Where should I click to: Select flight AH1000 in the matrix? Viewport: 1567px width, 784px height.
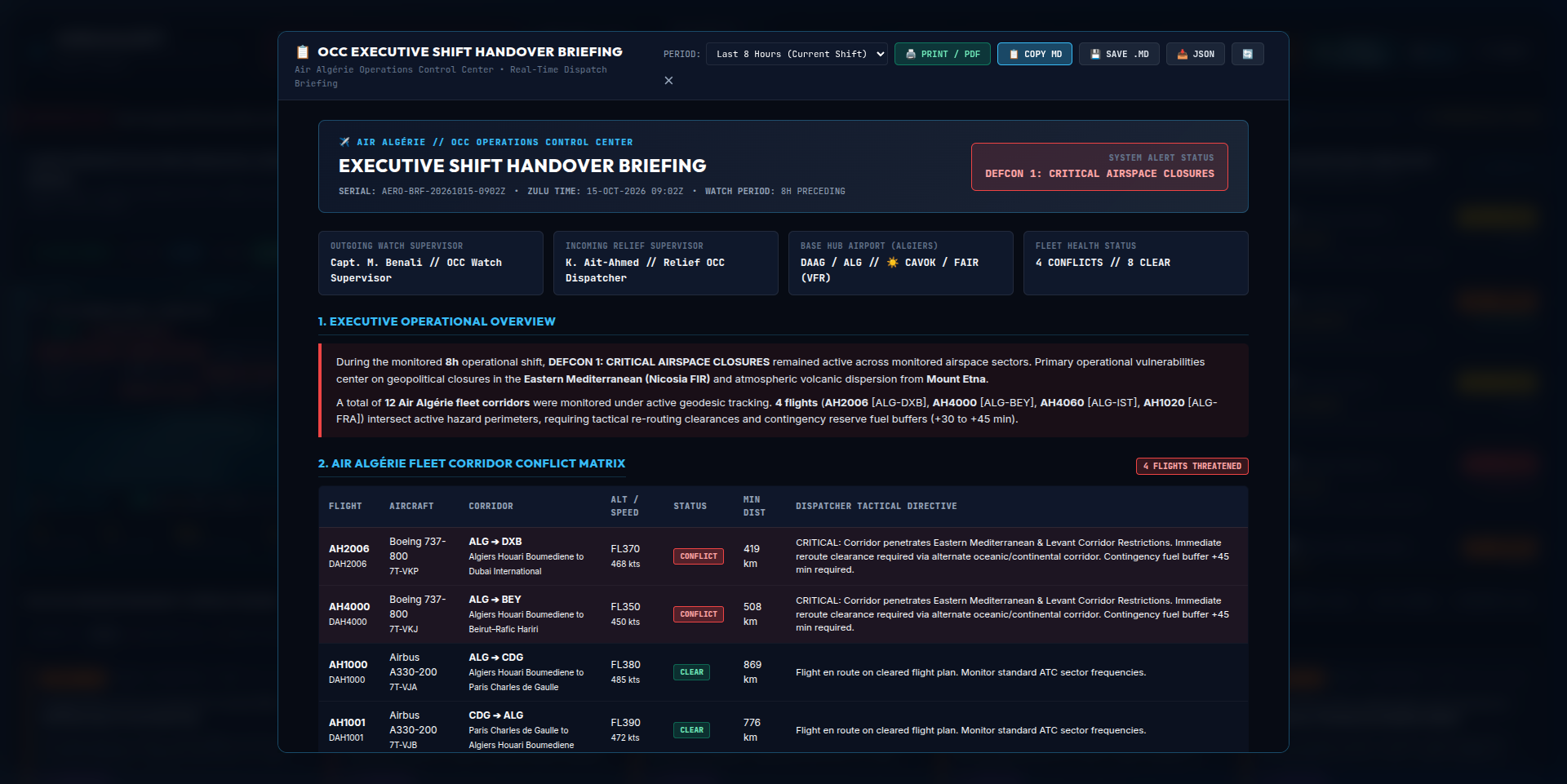[x=348, y=665]
